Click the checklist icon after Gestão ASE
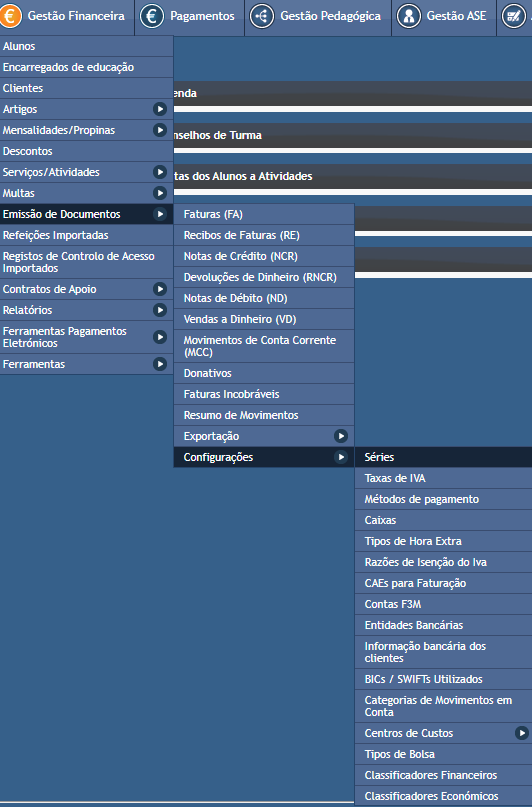This screenshot has width=532, height=807. pyautogui.click(x=514, y=16)
